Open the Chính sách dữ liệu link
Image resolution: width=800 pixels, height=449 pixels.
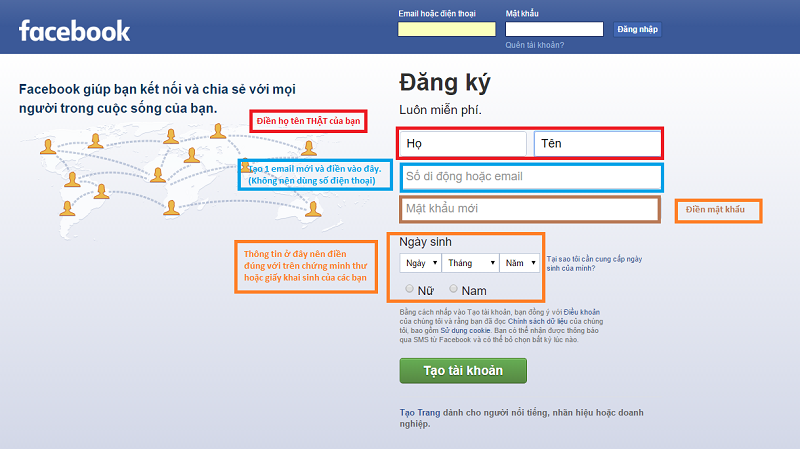tap(537, 321)
